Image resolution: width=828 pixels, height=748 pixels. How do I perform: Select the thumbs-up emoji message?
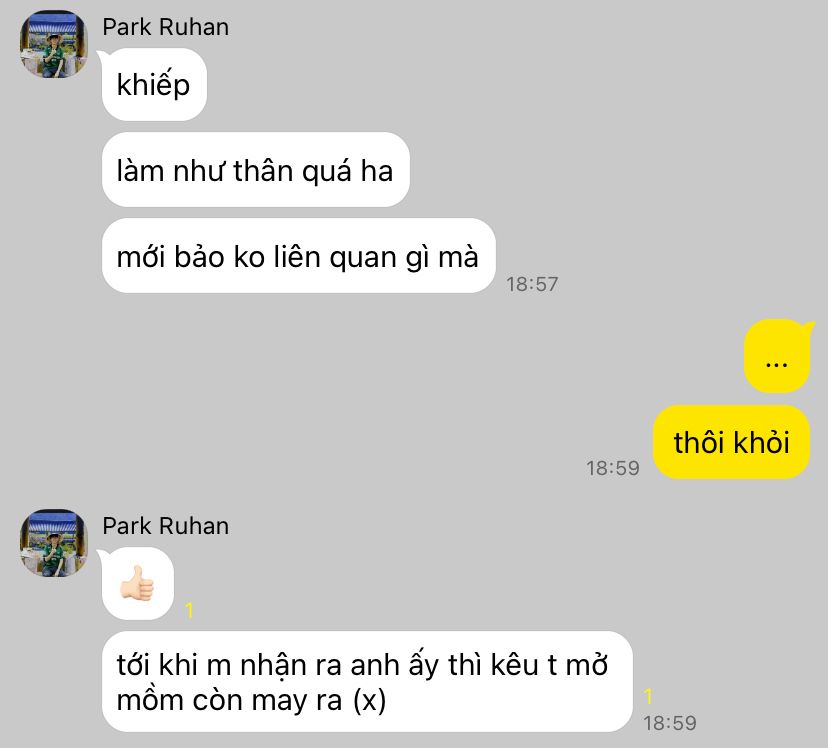coord(137,583)
